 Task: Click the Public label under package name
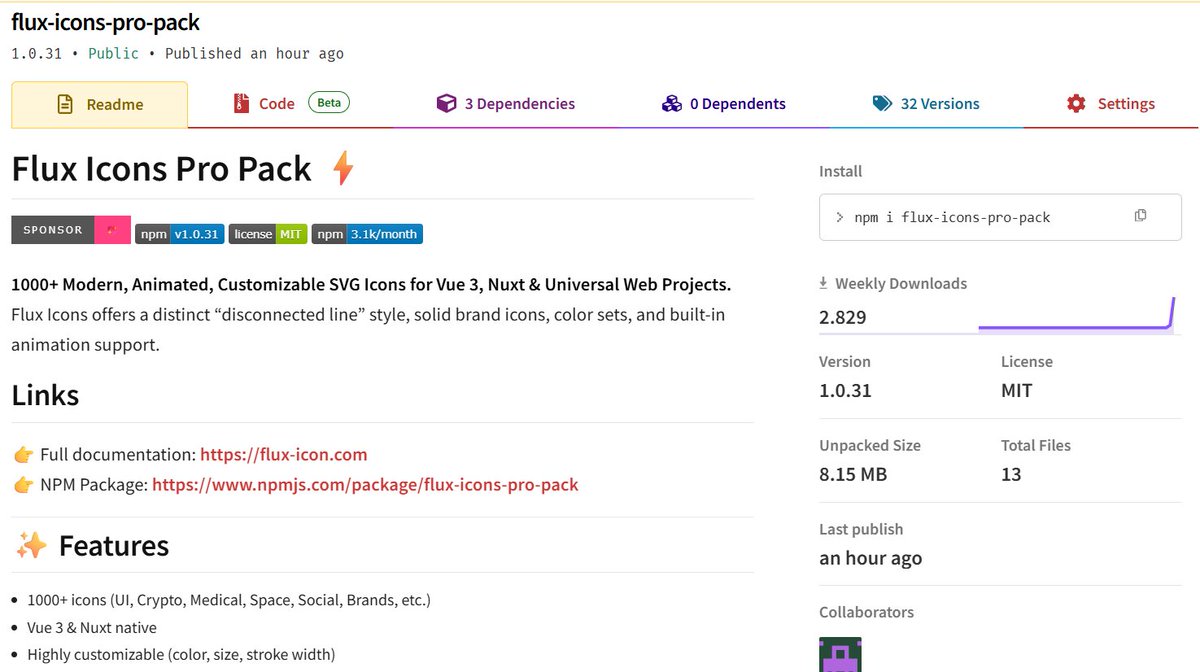pyautogui.click(x=114, y=53)
